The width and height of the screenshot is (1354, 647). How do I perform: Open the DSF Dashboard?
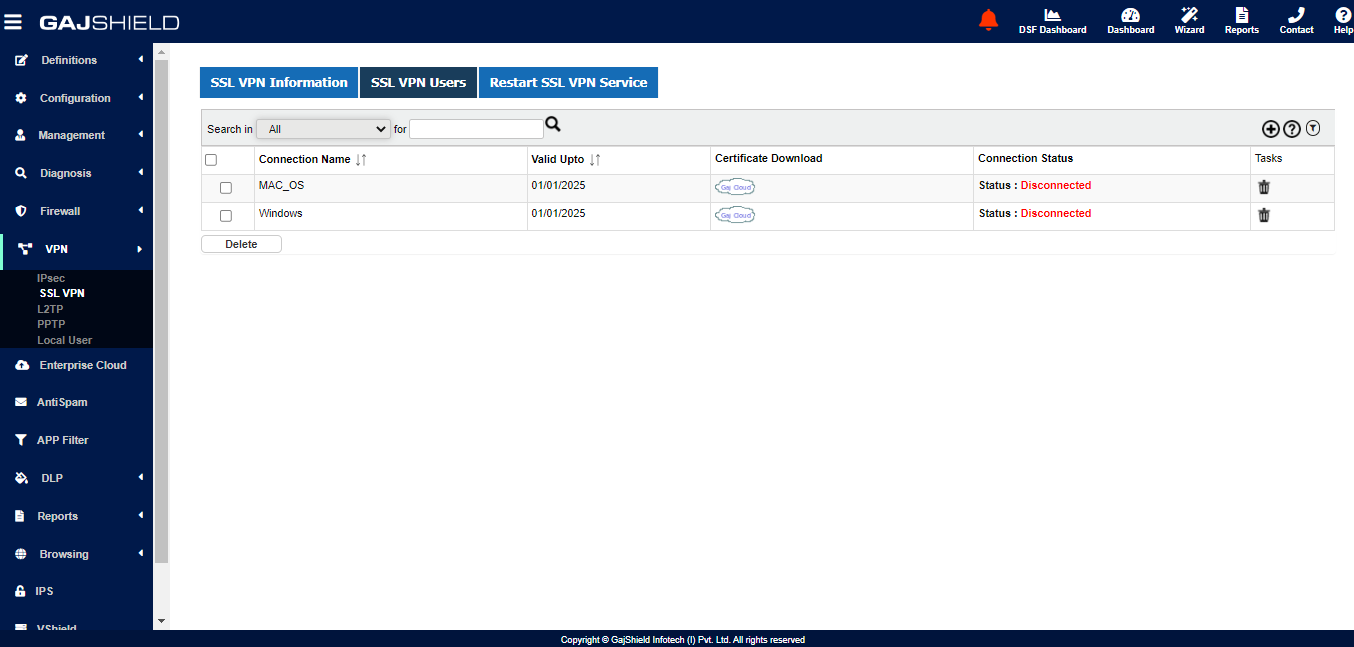coord(1052,21)
